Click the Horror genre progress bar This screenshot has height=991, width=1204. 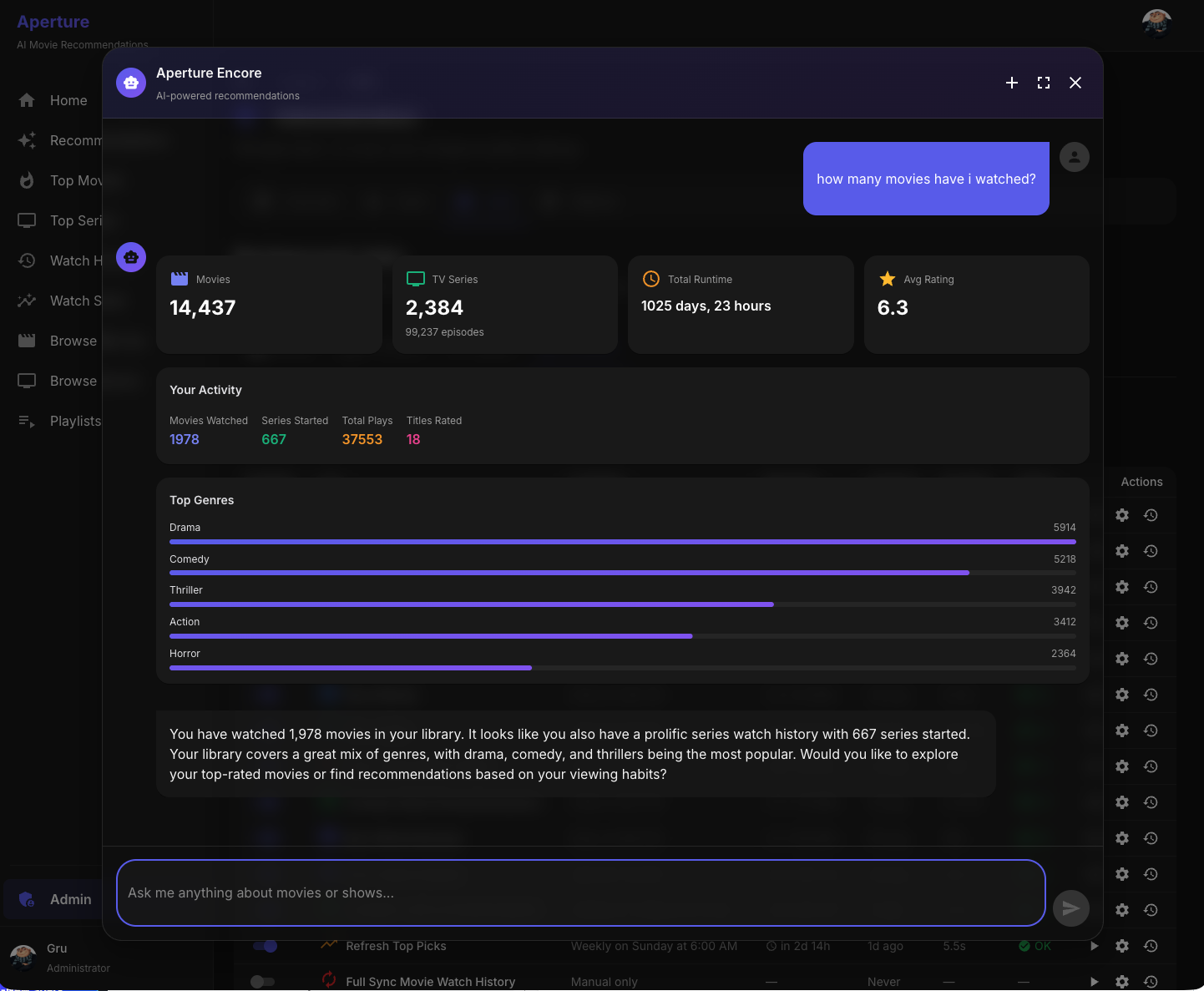pos(623,668)
